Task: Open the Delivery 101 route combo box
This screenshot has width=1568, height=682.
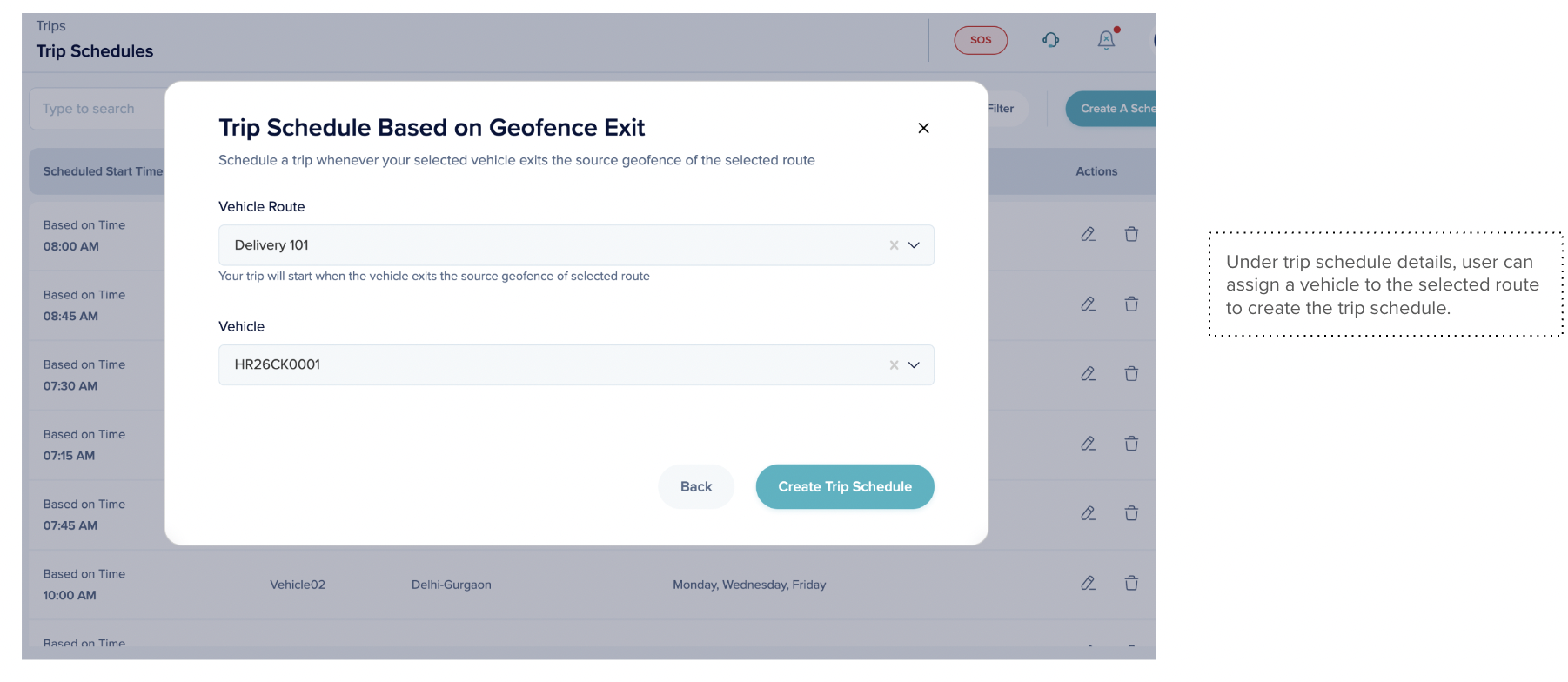Action: [x=548, y=245]
